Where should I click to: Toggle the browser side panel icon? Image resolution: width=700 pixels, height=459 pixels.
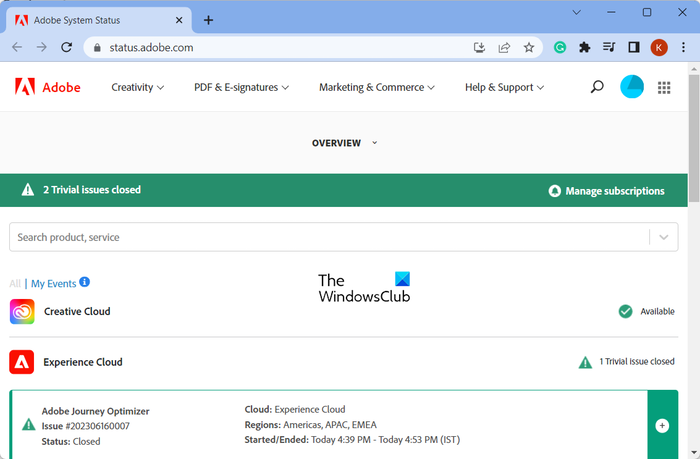[x=634, y=47]
